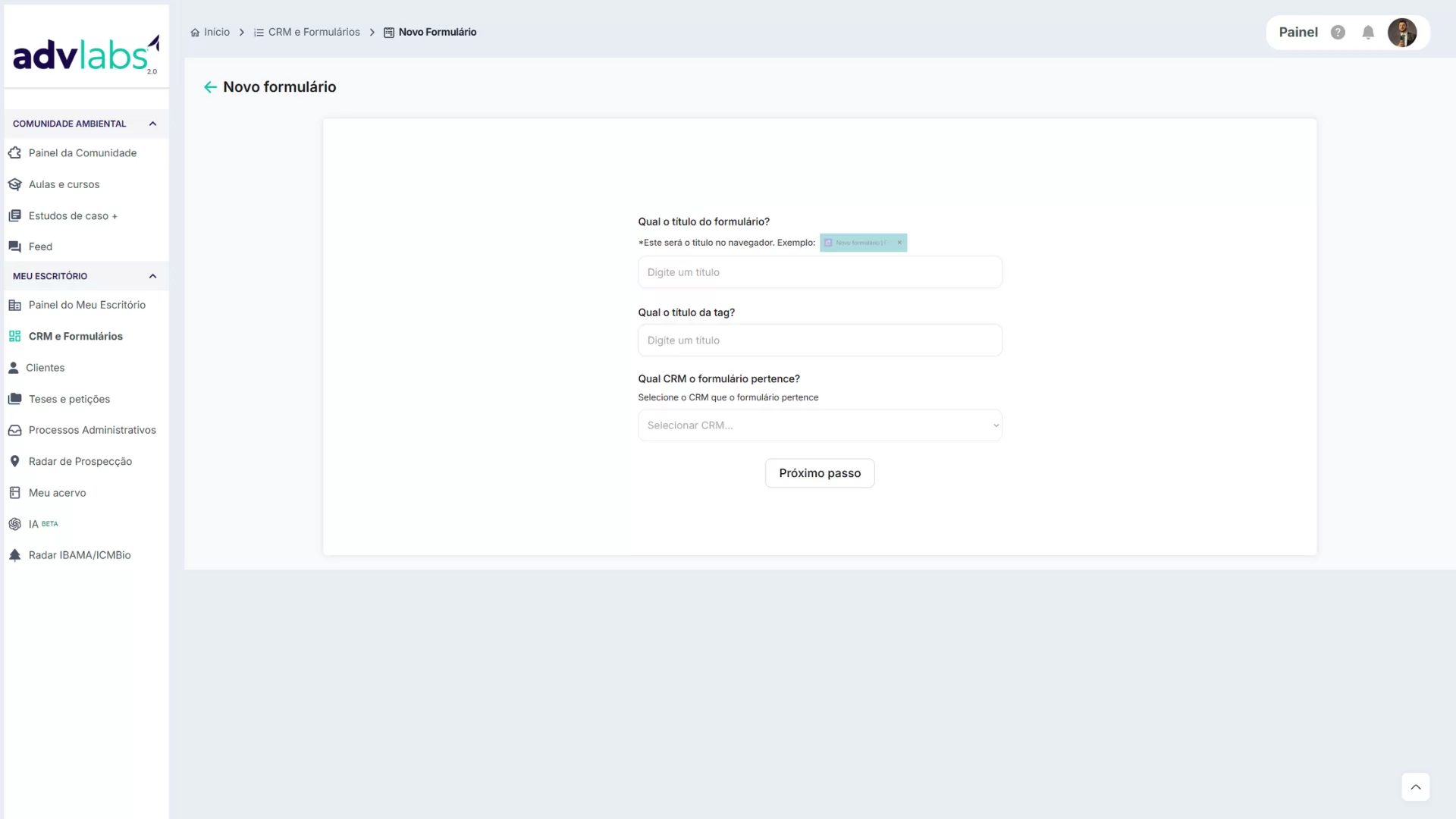Click the IA BETA icon in sidebar
1456x819 pixels.
14,524
